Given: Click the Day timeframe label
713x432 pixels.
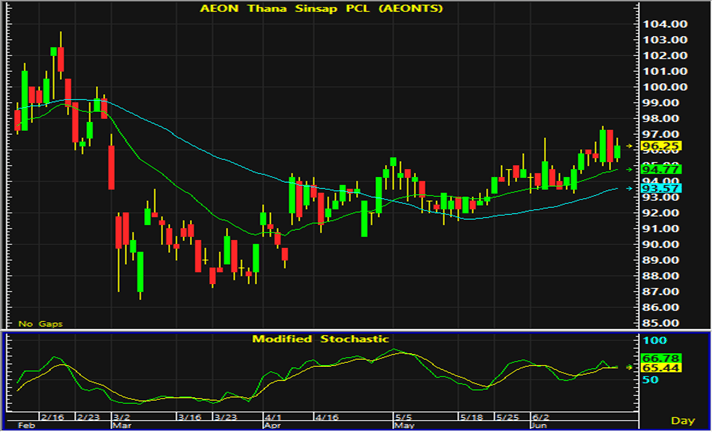Looking at the screenshot, I should [683, 421].
